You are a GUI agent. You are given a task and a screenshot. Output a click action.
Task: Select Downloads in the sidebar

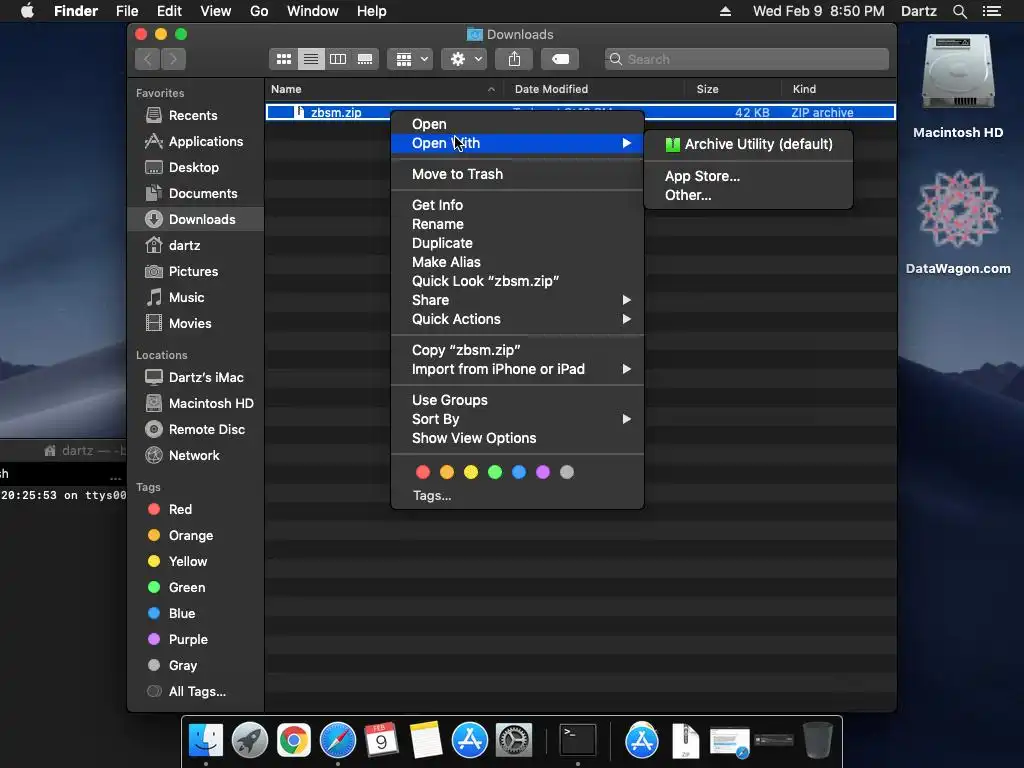196,219
